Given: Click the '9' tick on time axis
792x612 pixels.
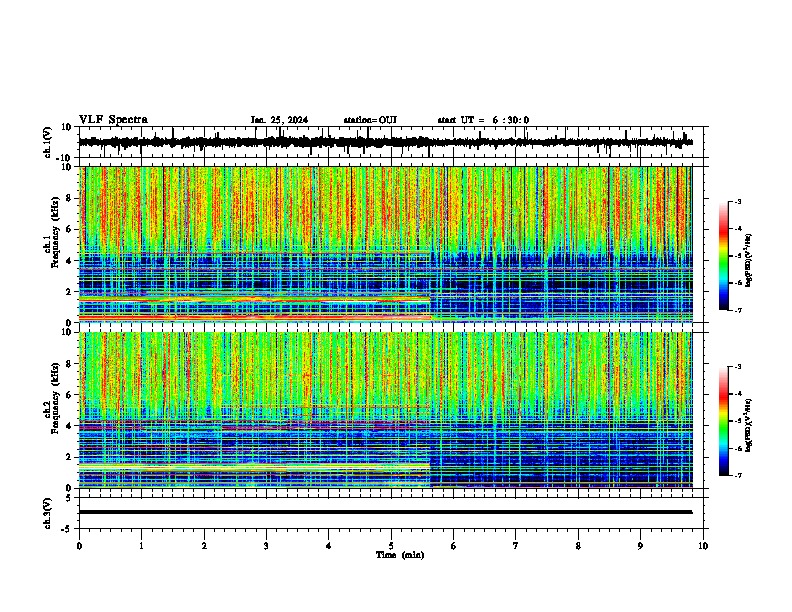Looking at the screenshot, I should 640,546.
